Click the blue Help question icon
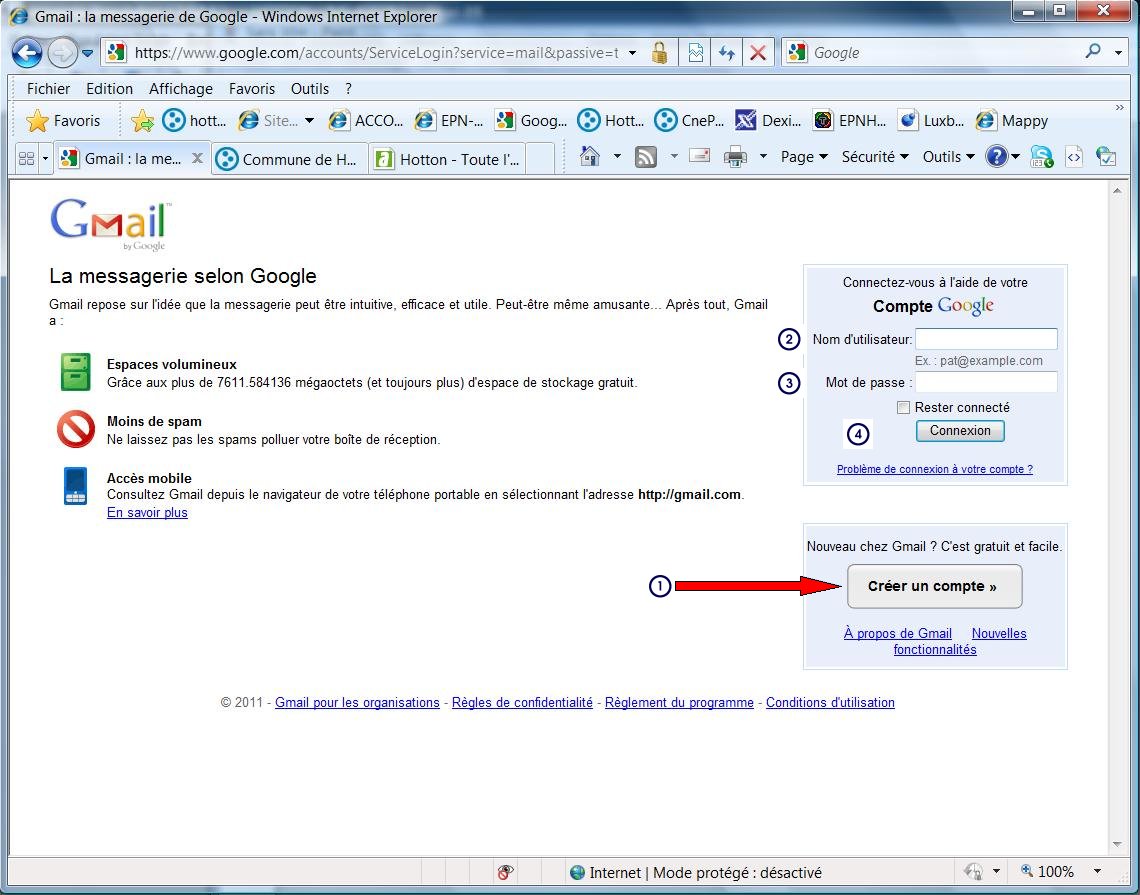Viewport: 1140px width, 895px height. point(997,156)
